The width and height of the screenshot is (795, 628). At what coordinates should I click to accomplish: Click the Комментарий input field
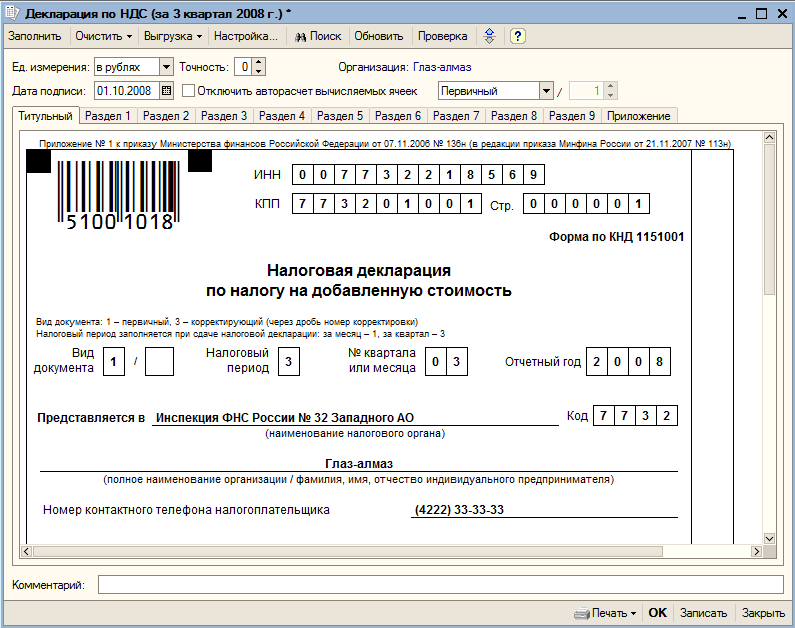click(441, 584)
